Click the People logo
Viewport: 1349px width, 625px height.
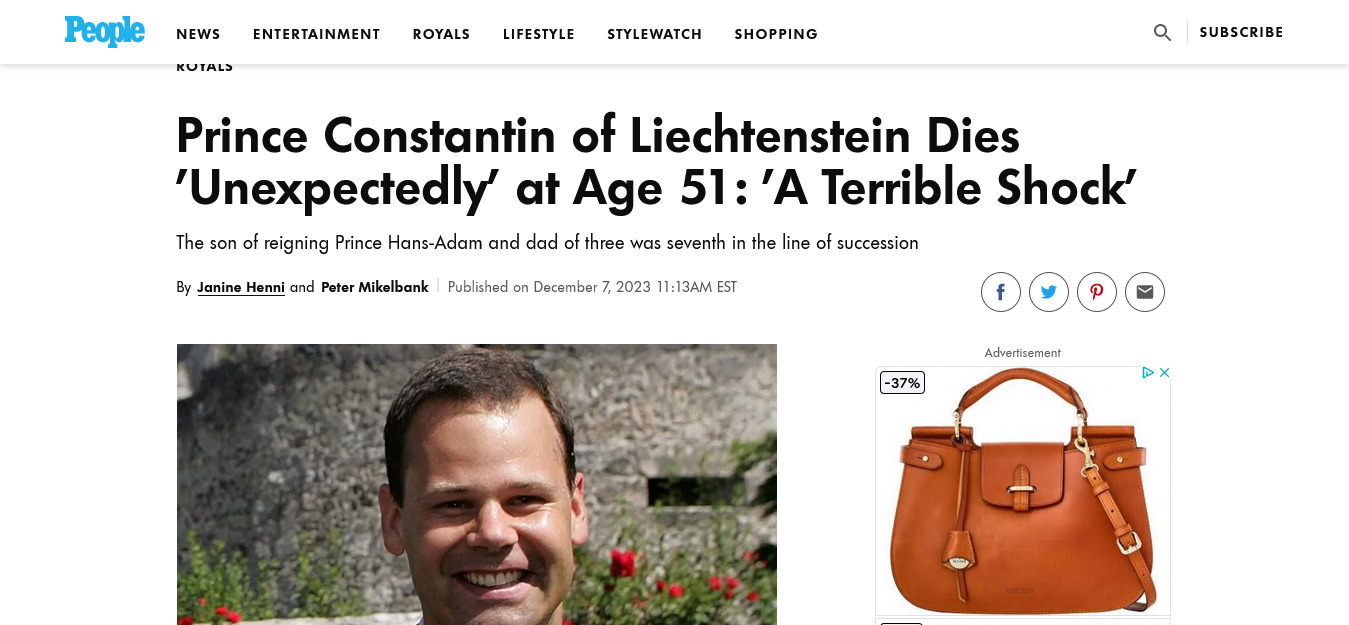pos(105,32)
